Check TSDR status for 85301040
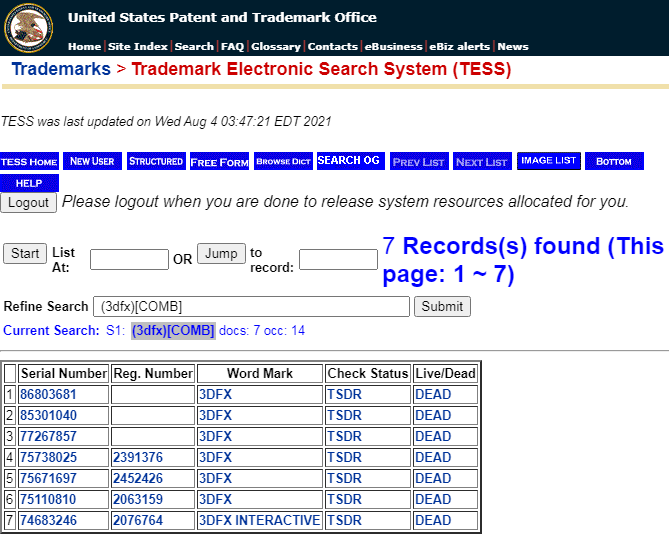This screenshot has width=669, height=534. click(344, 415)
